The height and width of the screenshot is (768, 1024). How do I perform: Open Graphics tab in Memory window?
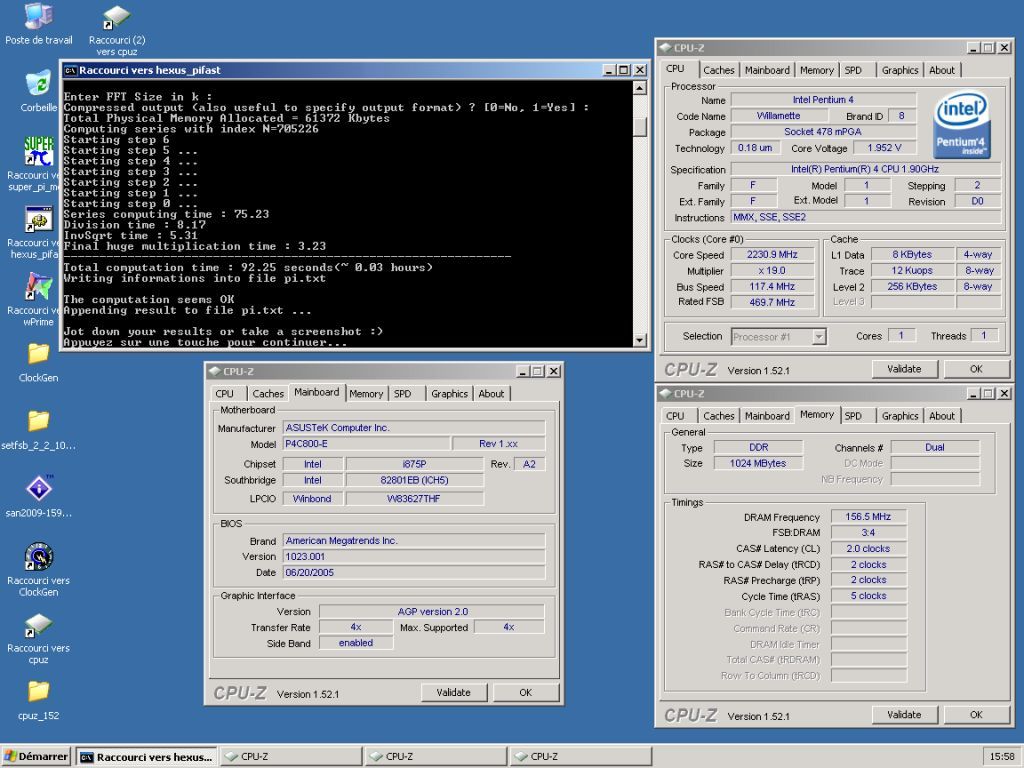pyautogui.click(x=900, y=416)
